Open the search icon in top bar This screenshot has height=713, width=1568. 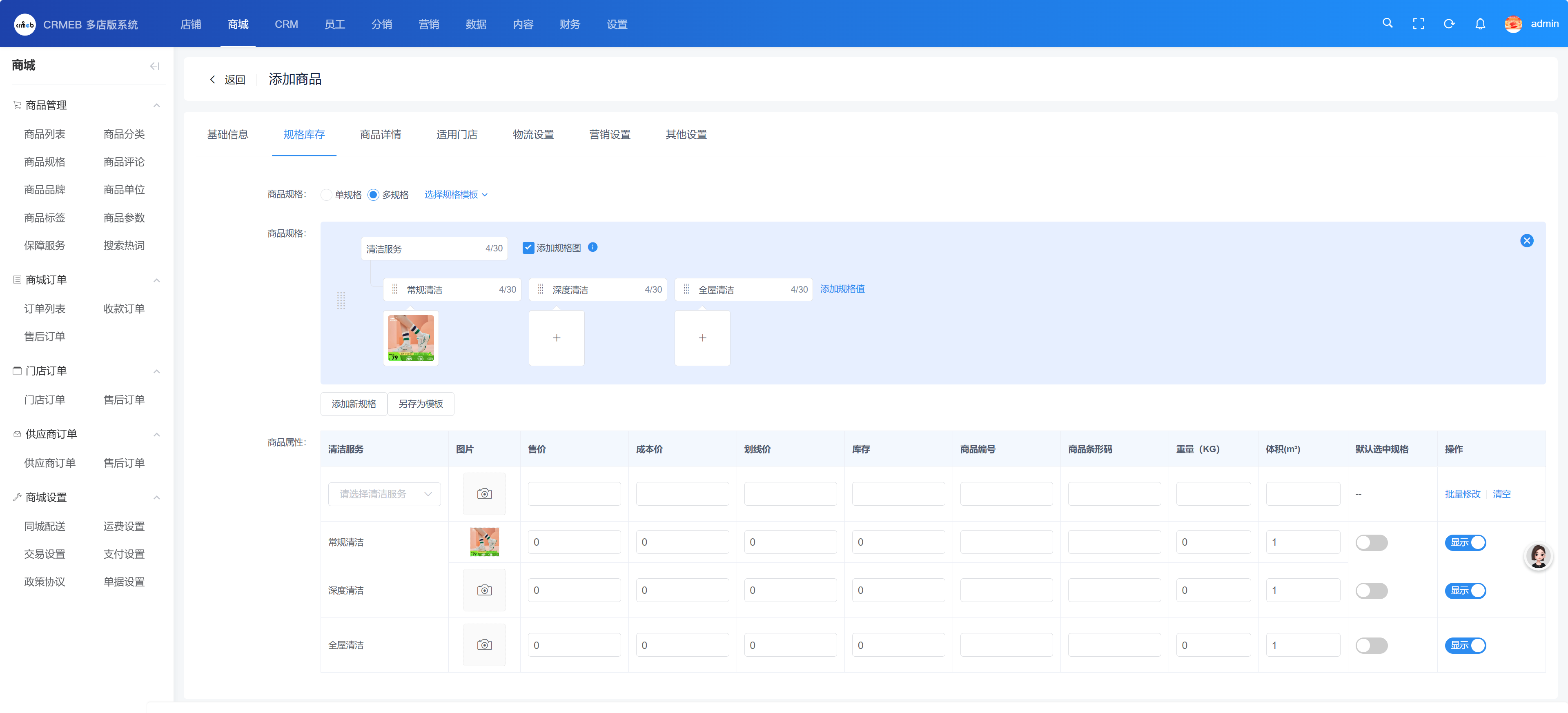1387,23
